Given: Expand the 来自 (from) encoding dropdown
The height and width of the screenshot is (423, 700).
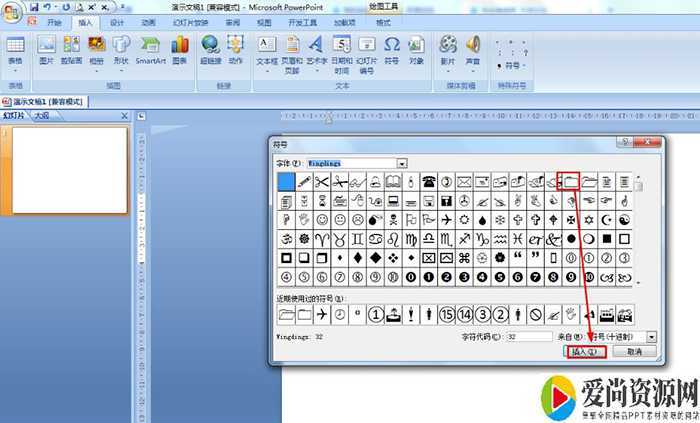Looking at the screenshot, I should coord(651,338).
